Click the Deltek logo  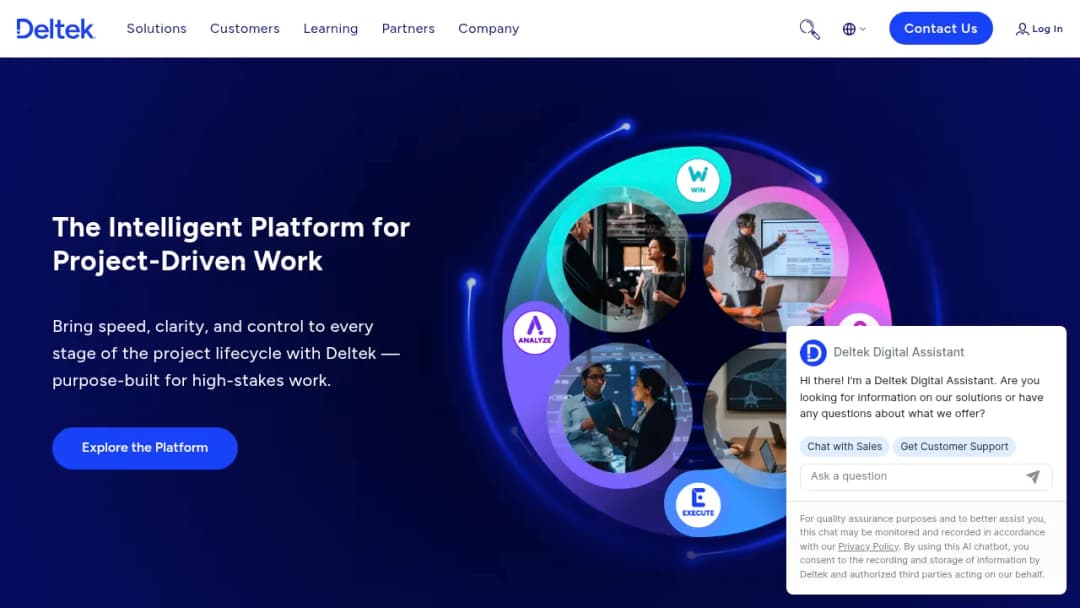[x=55, y=29]
